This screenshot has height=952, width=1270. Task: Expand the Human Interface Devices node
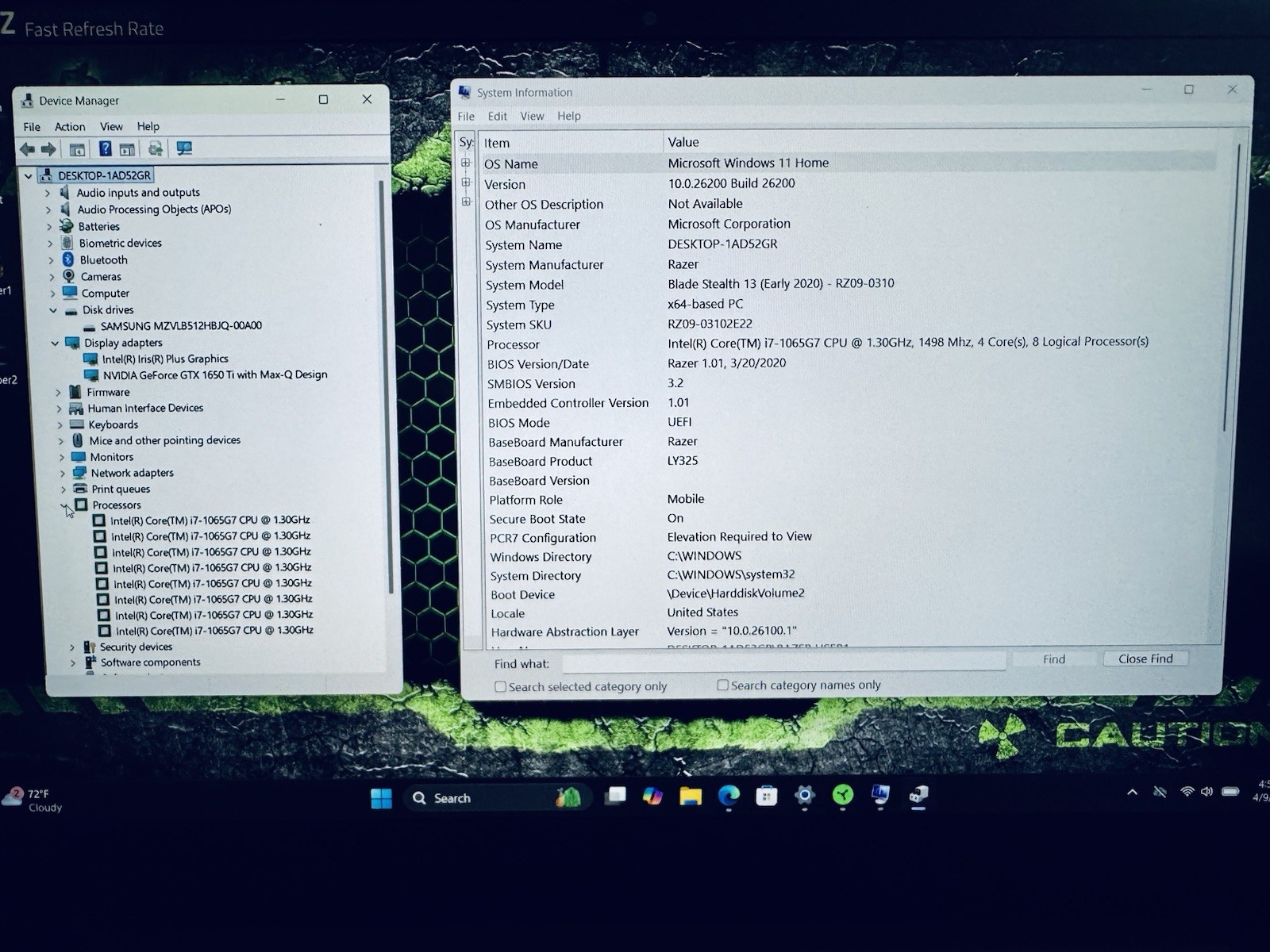tap(59, 409)
